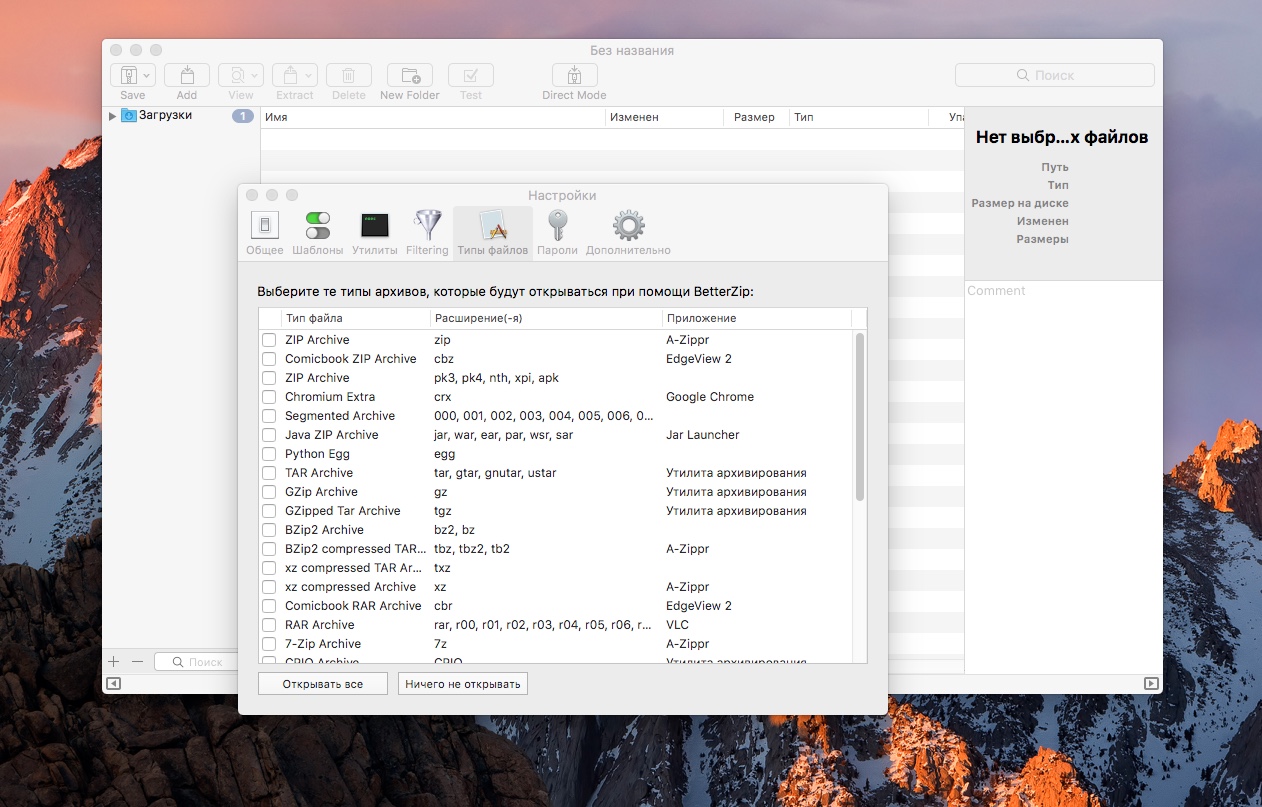The height and width of the screenshot is (807, 1262).
Task: Click the Открывать все button
Action: (x=322, y=684)
